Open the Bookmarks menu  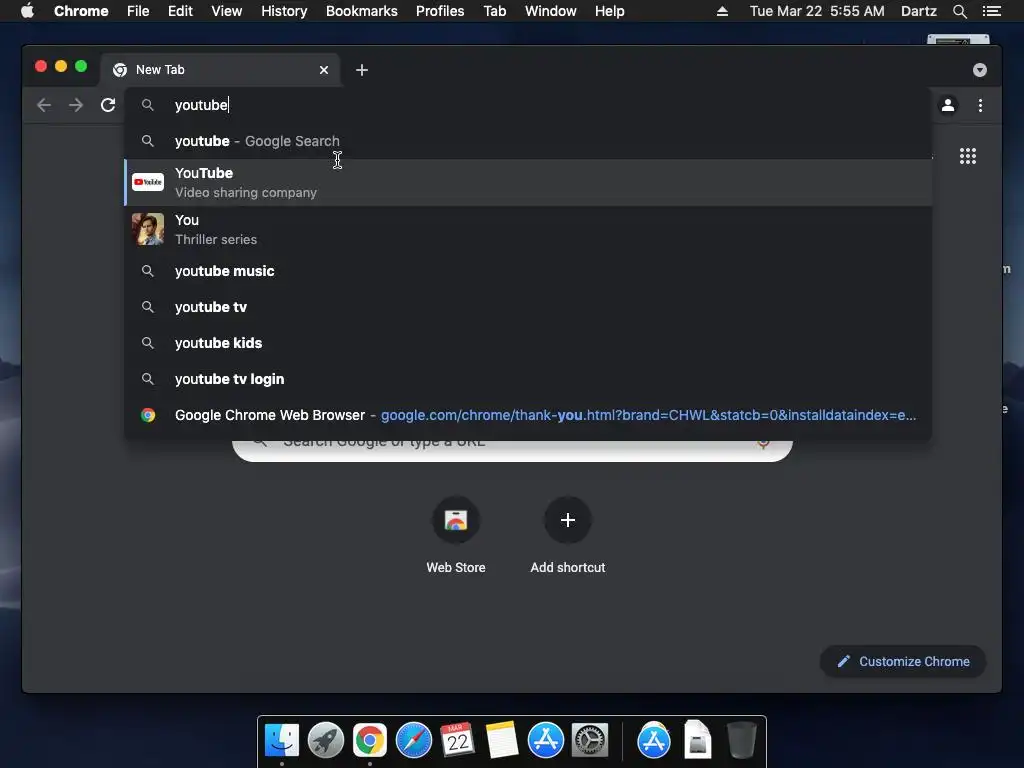click(x=362, y=11)
